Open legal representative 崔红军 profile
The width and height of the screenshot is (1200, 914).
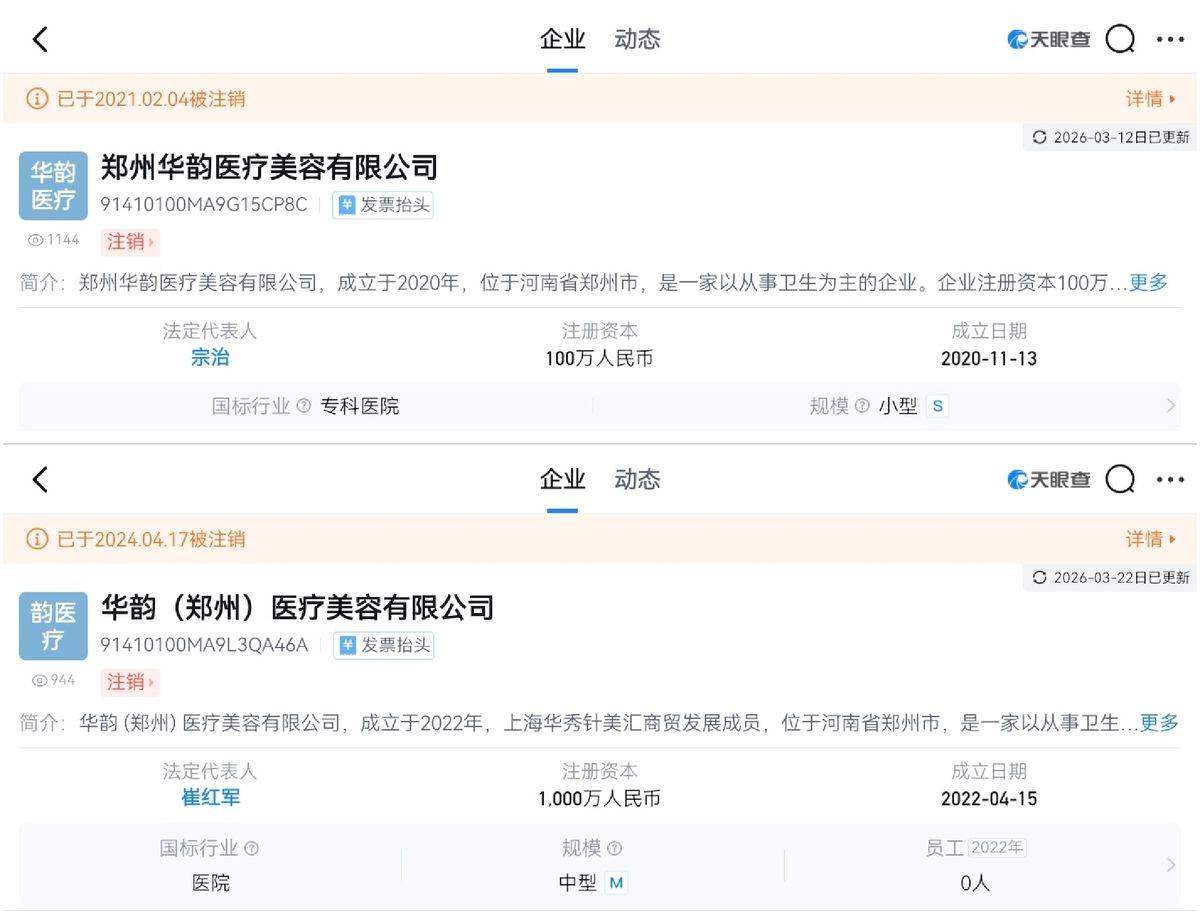[210, 798]
